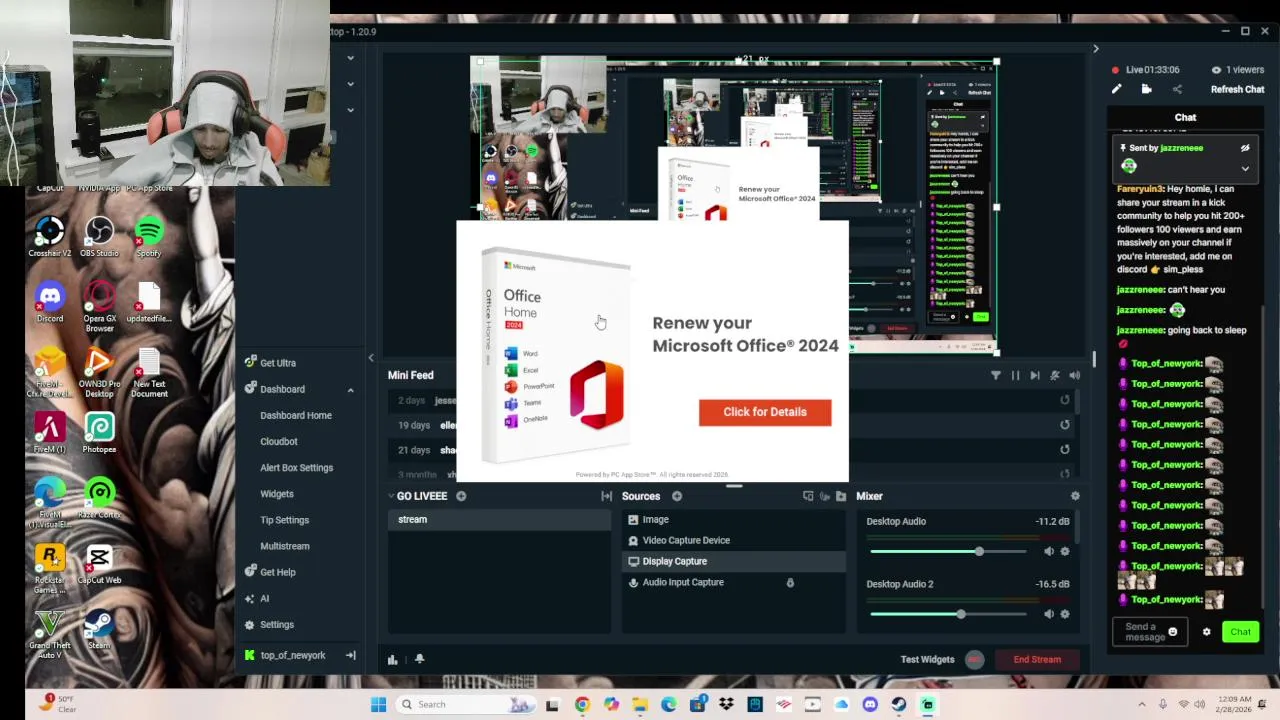Open Photopea desktop shortcut
This screenshot has height=720, width=1280.
point(99,433)
